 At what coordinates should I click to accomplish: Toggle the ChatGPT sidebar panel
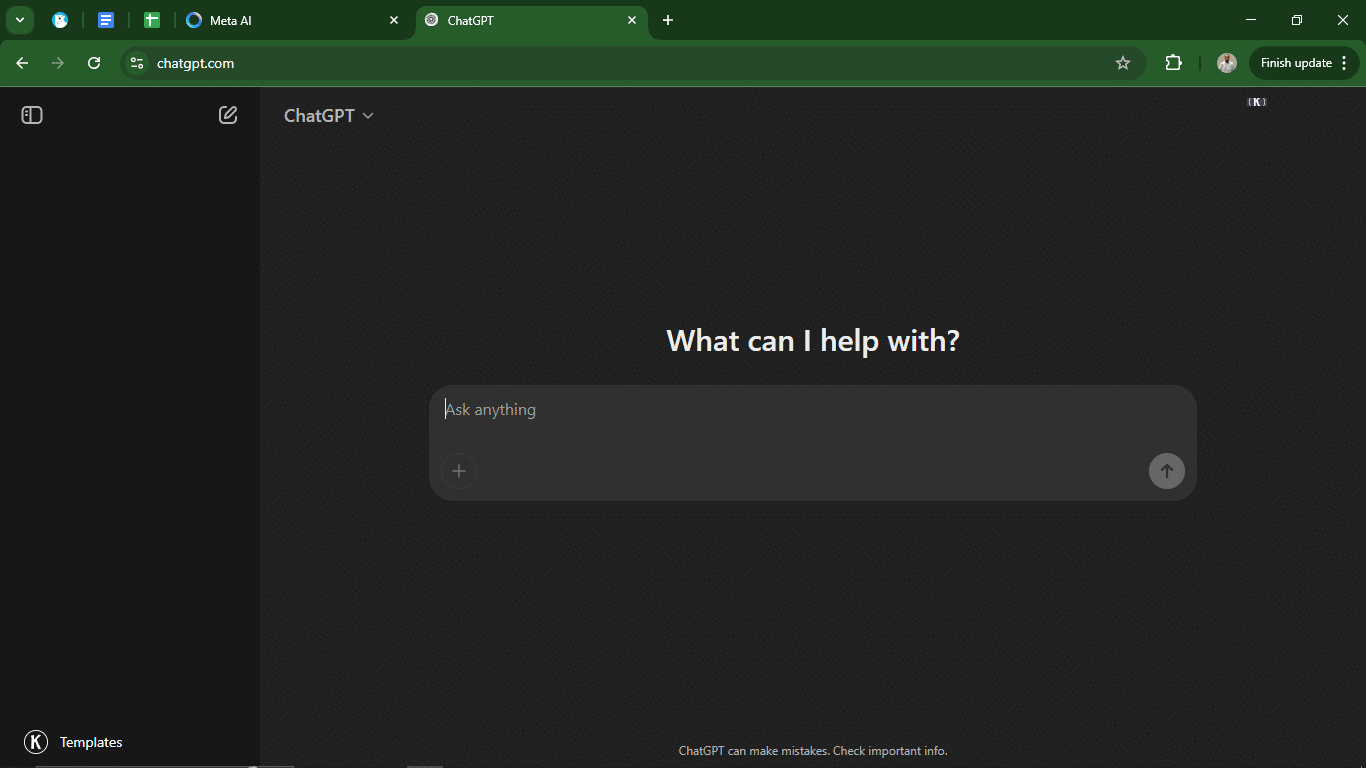(x=32, y=115)
